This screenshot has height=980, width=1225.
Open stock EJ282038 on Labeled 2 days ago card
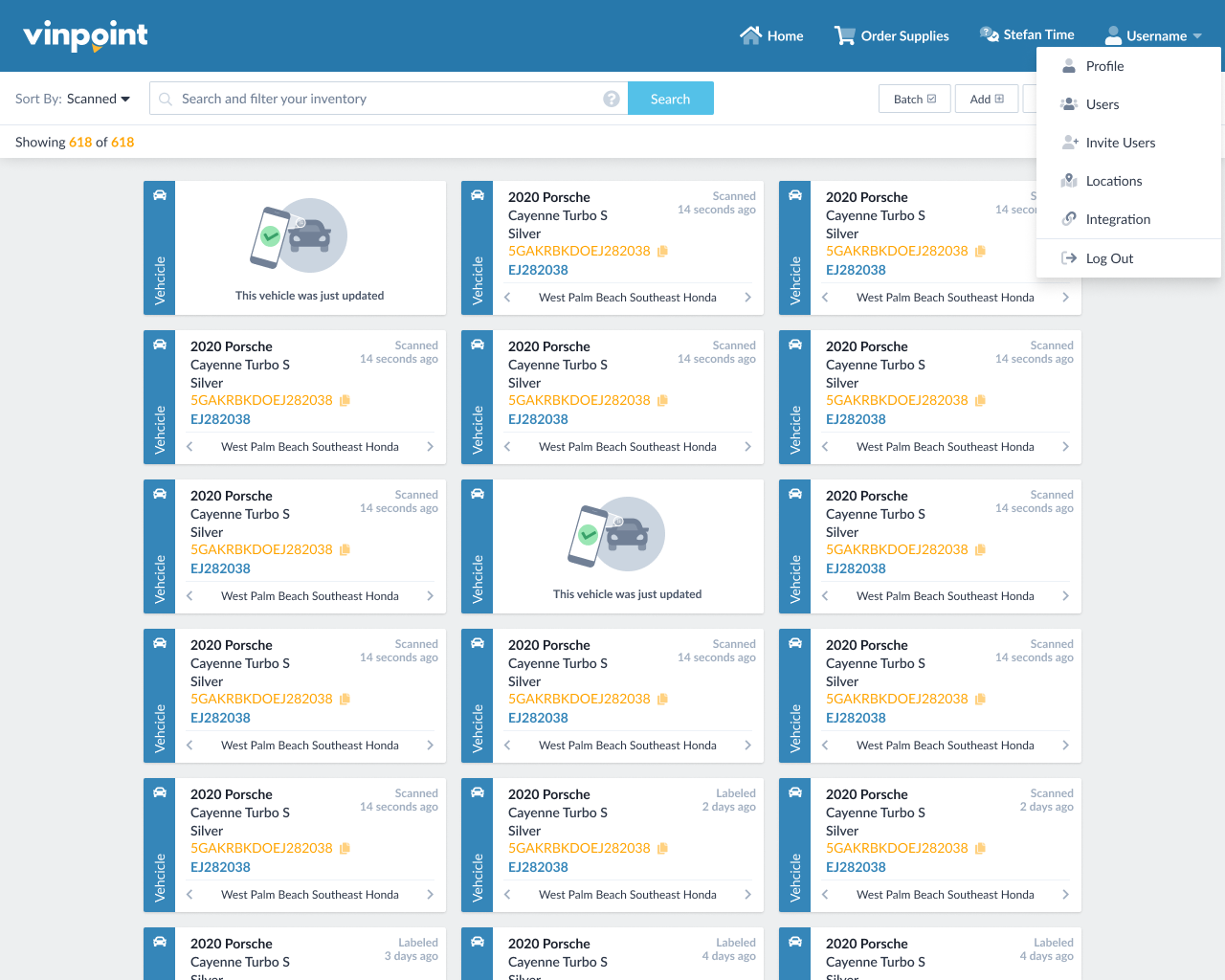[538, 867]
